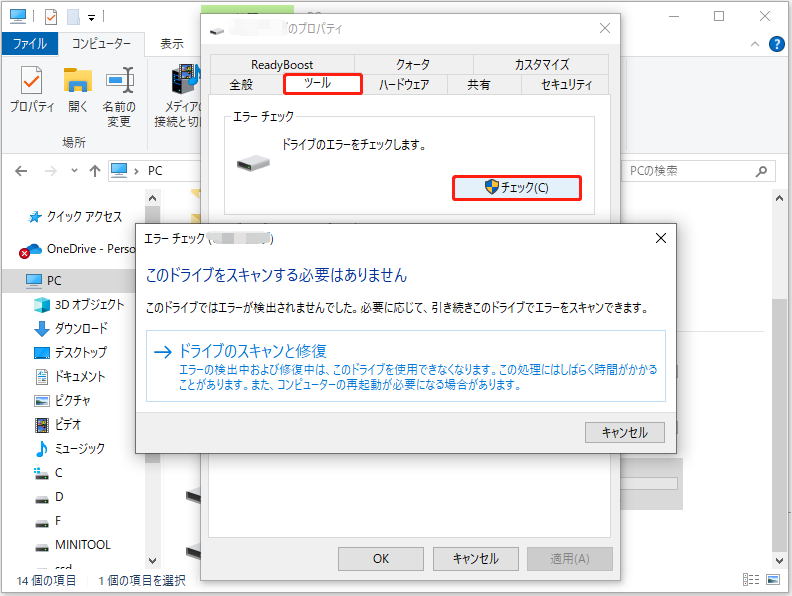
Task: Click the Explorer forward navigation arrow
Action: pos(51,171)
